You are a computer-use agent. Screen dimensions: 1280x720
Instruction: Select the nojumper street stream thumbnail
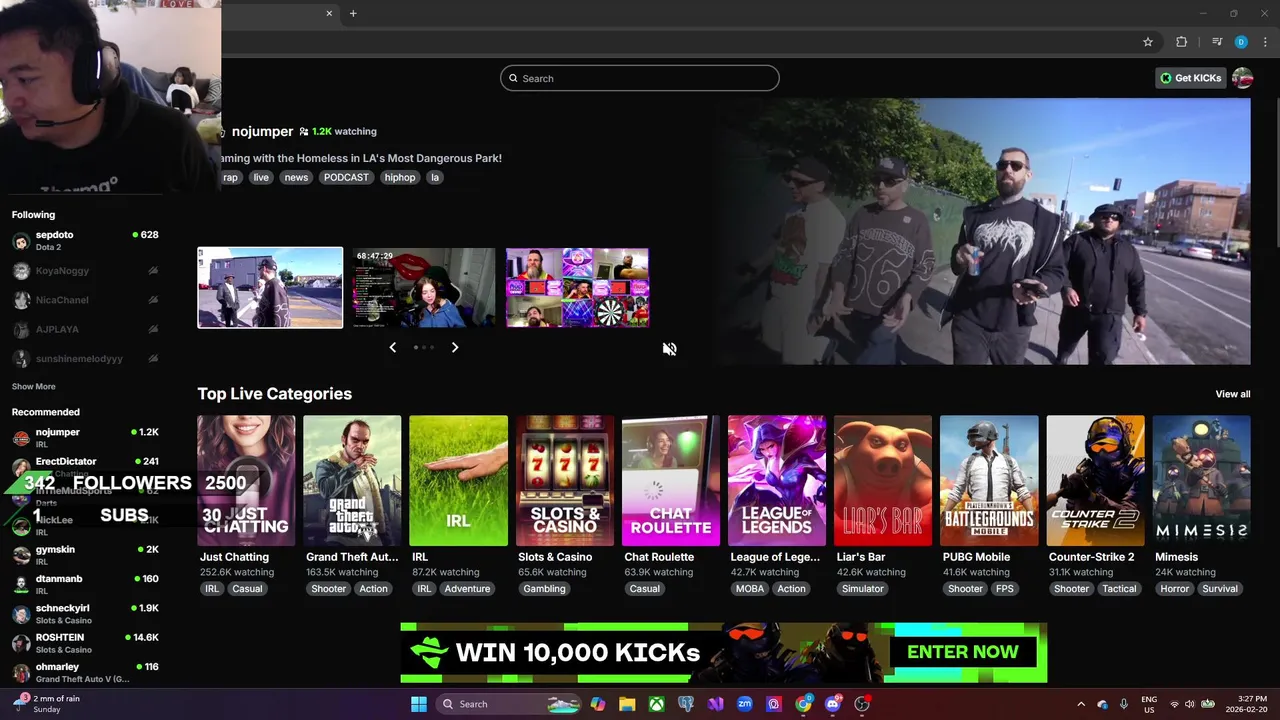pos(270,288)
